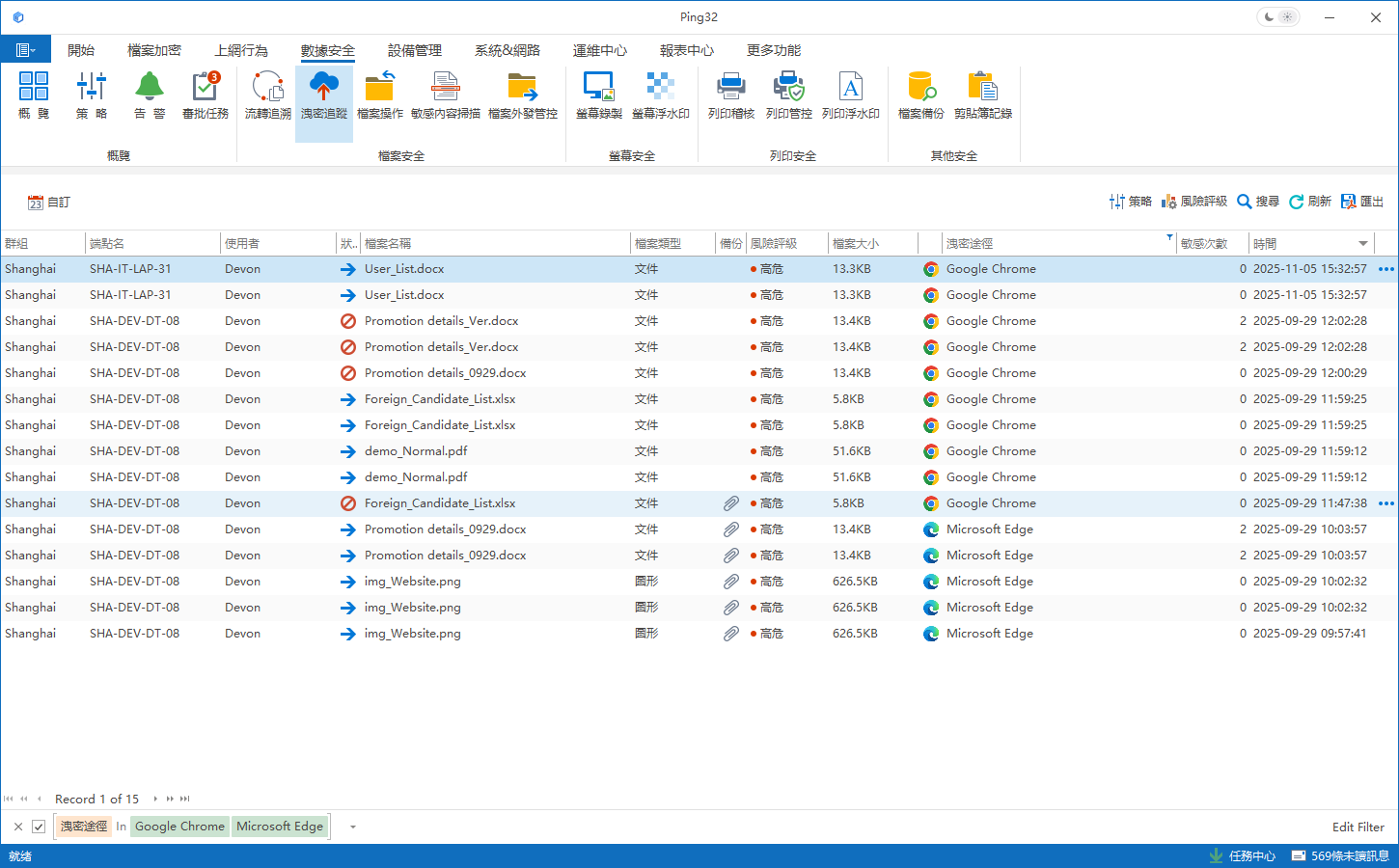Open the 時間 column sort dropdown
Image resolution: width=1399 pixels, height=868 pixels.
(x=1362, y=244)
